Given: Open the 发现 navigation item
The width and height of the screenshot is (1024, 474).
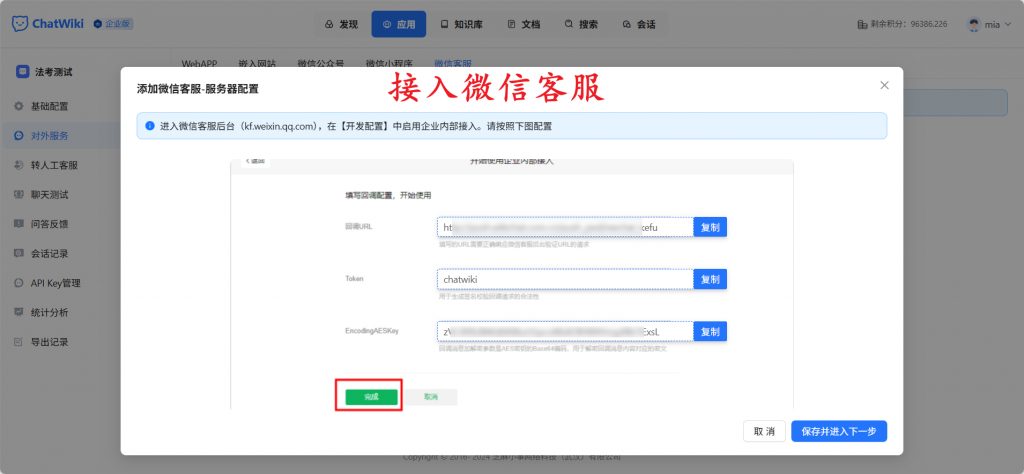Looking at the screenshot, I should [342, 24].
